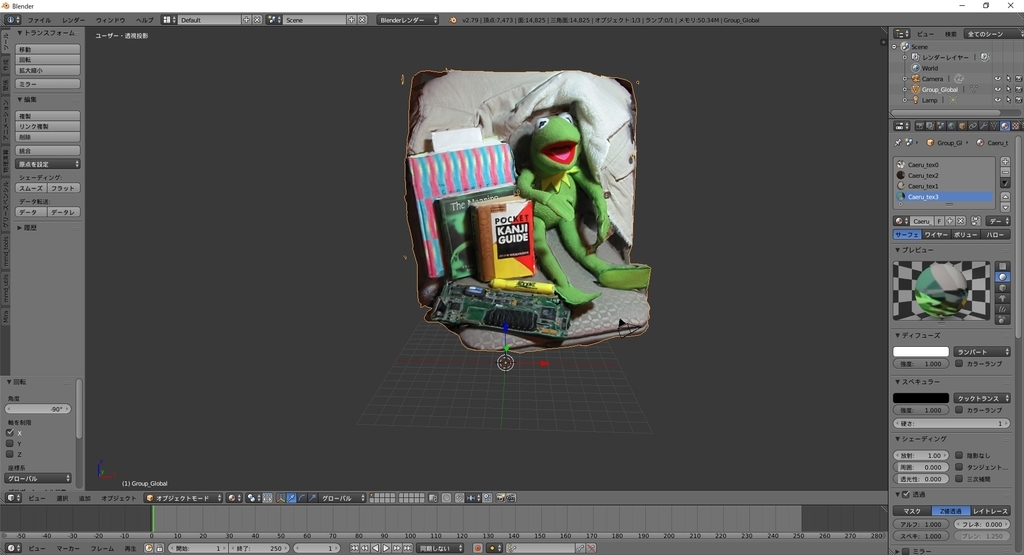Viewport: 1024px width, 555px height.
Task: Click the スムーズ shading button
Action: (31, 188)
